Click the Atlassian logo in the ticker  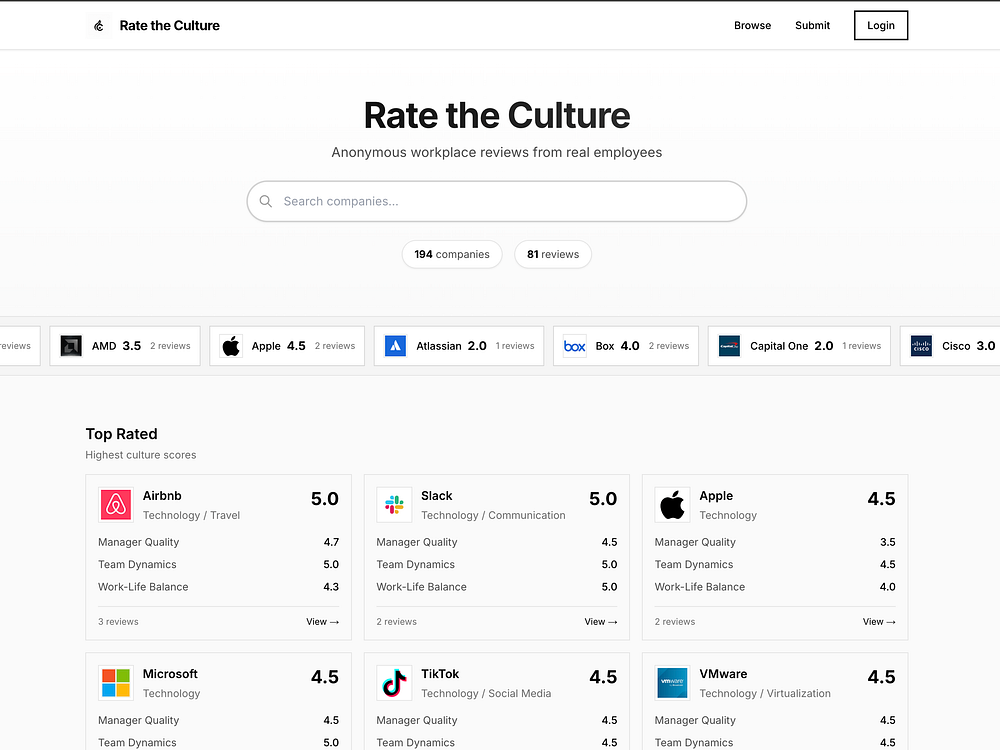tap(395, 346)
